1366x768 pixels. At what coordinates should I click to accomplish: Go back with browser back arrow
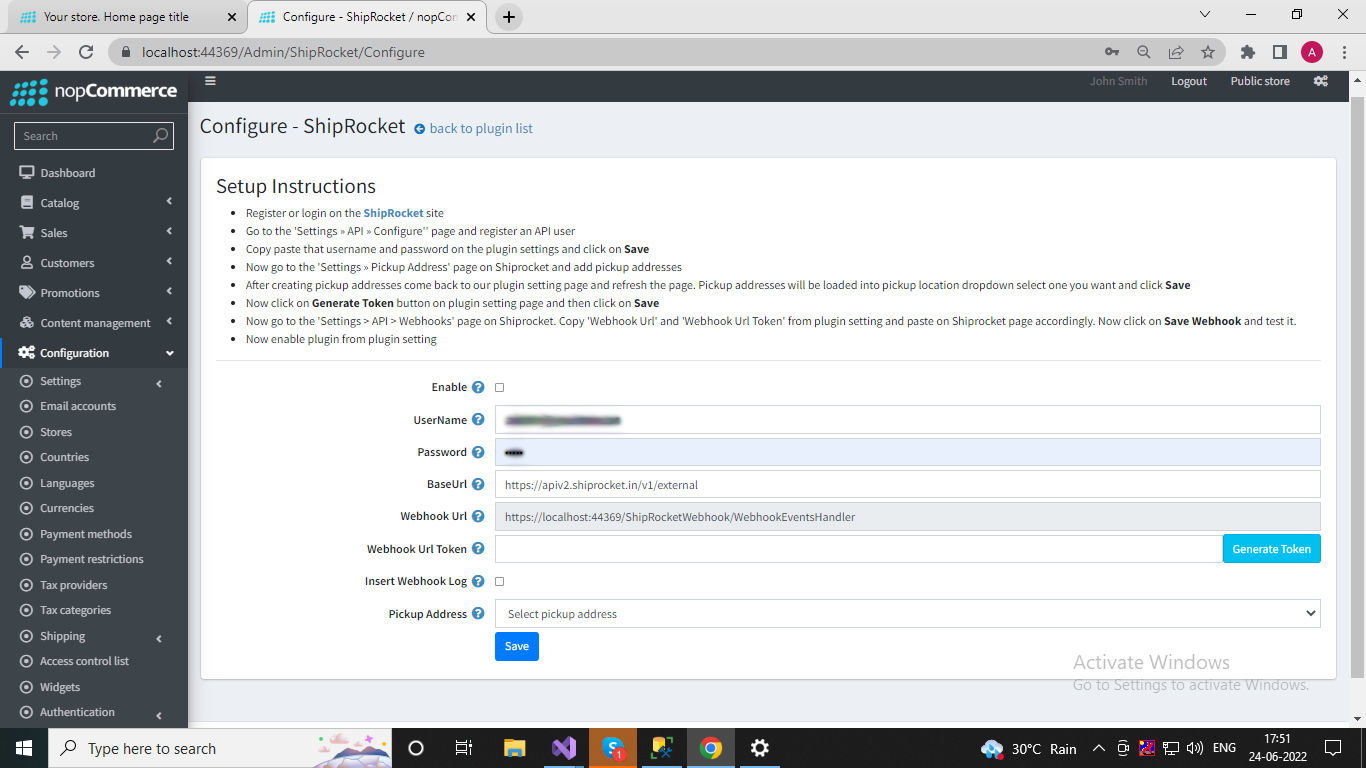(22, 52)
